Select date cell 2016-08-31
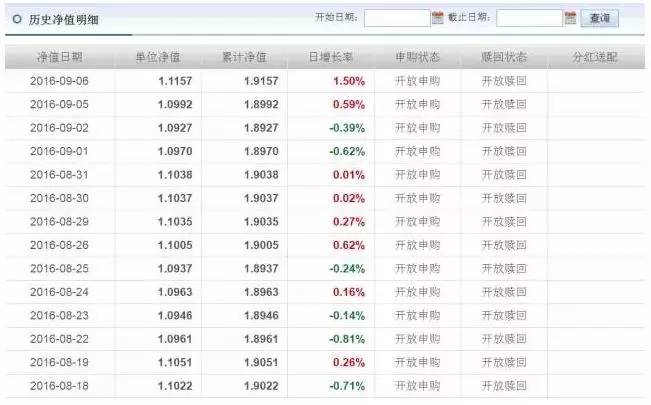651x405 pixels. [59, 175]
